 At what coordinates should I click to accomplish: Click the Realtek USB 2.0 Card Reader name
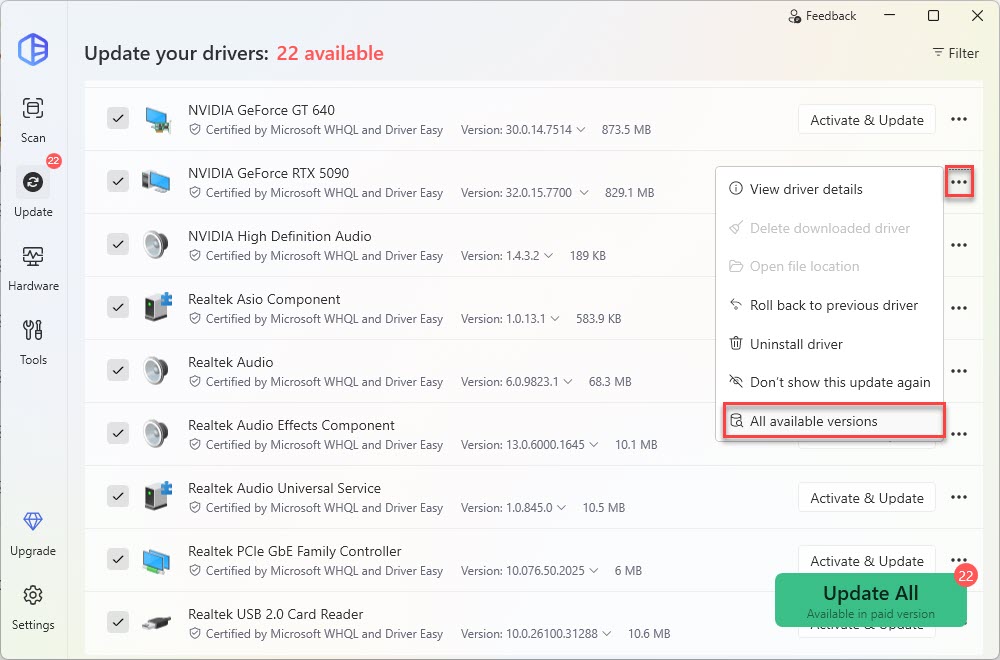276,614
